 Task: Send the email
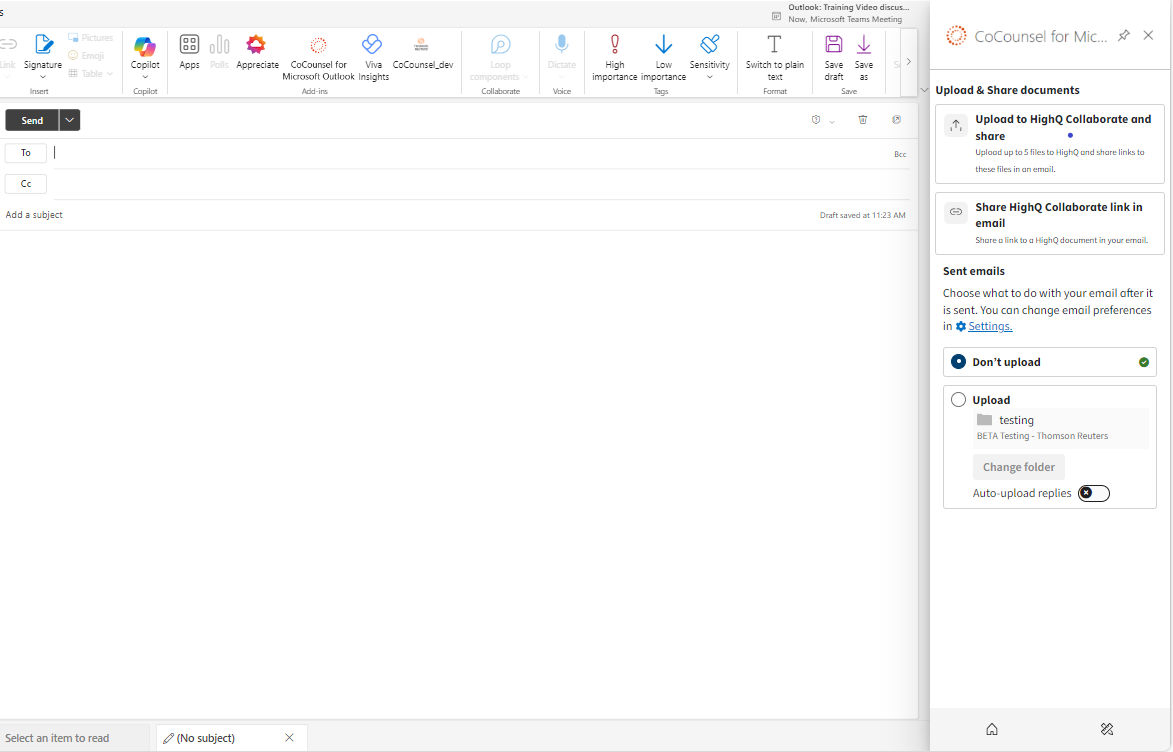32,120
